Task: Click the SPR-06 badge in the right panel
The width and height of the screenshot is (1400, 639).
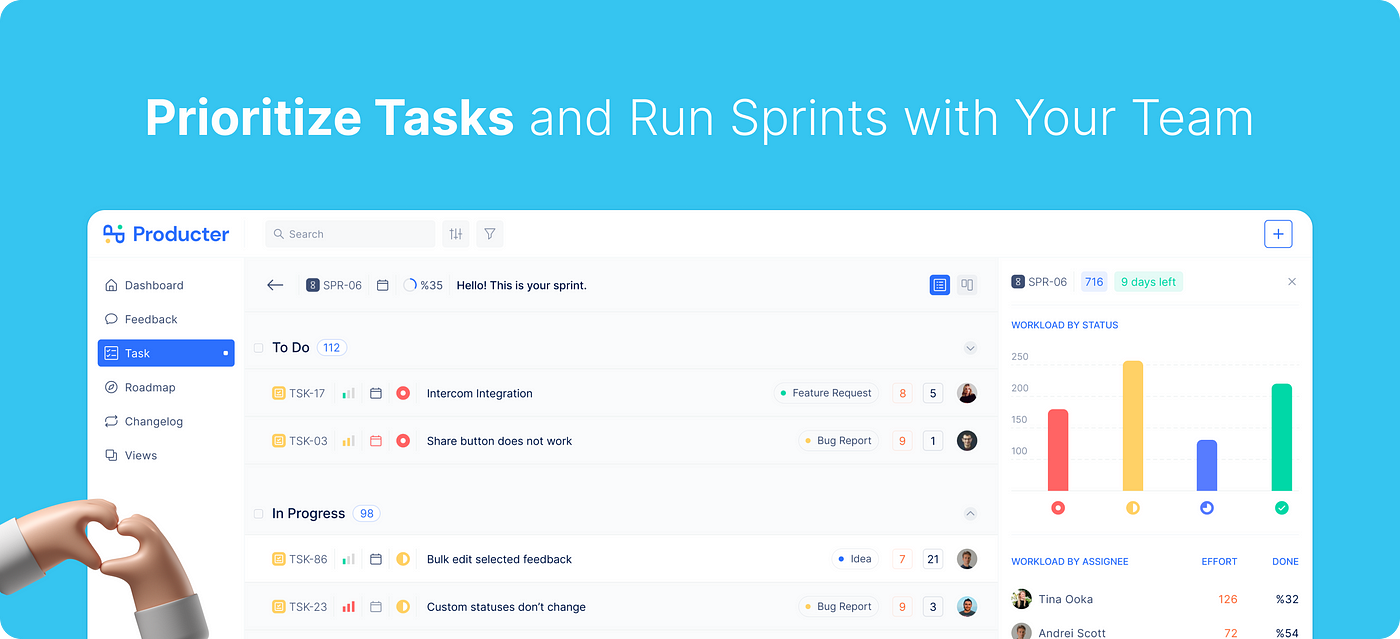Action: click(1040, 282)
